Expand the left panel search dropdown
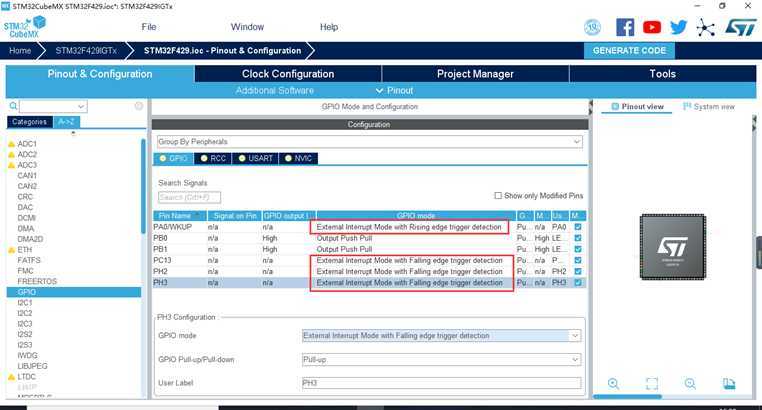Screen dimensions: 762x410 point(81,106)
